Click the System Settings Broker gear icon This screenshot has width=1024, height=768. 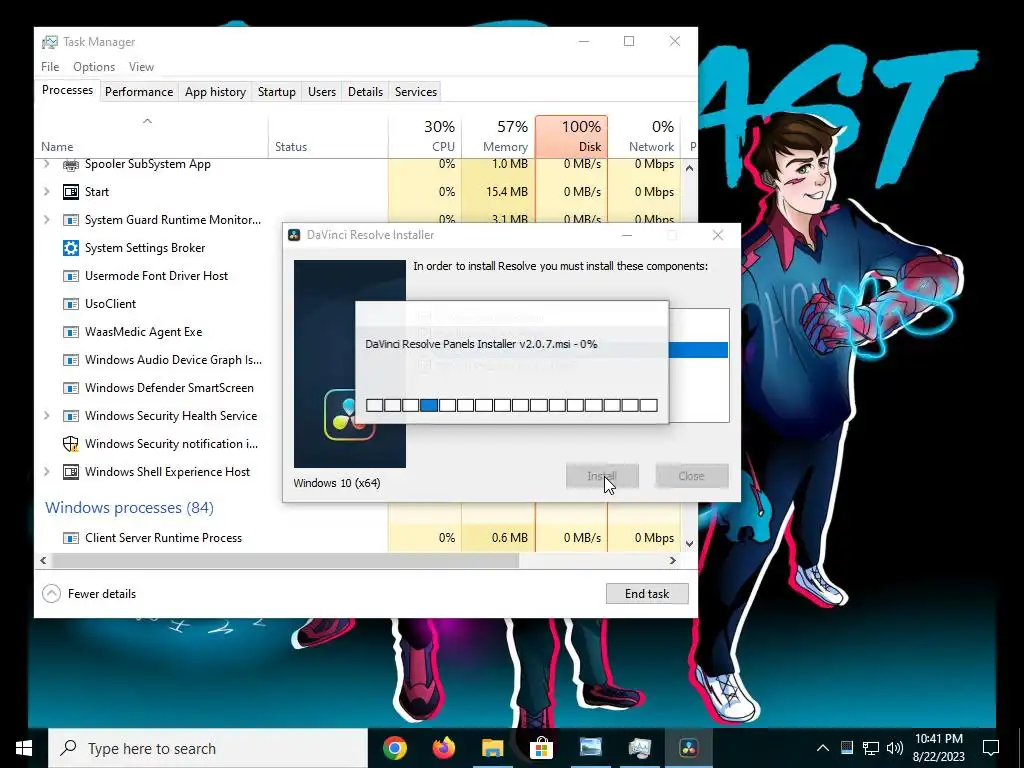[x=71, y=248]
